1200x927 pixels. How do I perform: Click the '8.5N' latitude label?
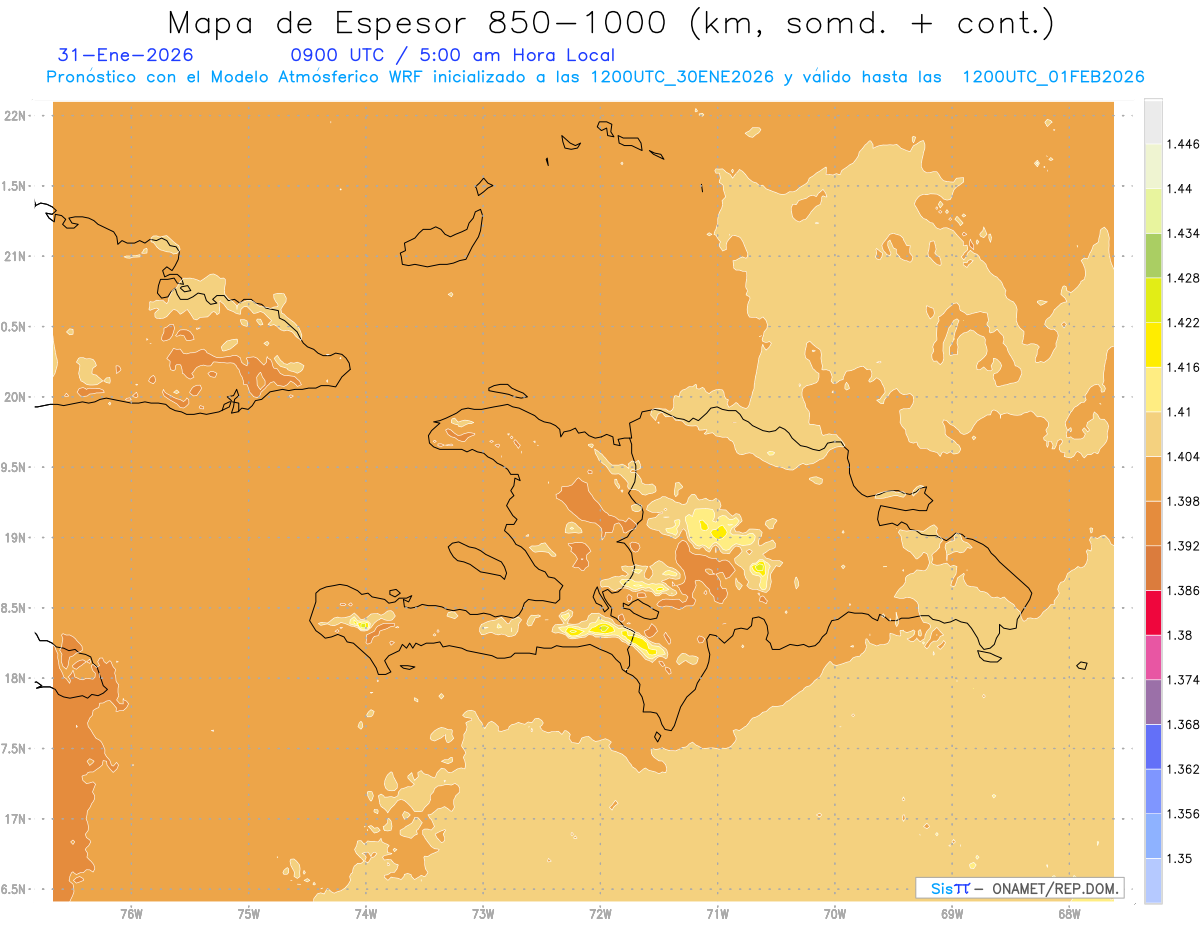(x=16, y=608)
